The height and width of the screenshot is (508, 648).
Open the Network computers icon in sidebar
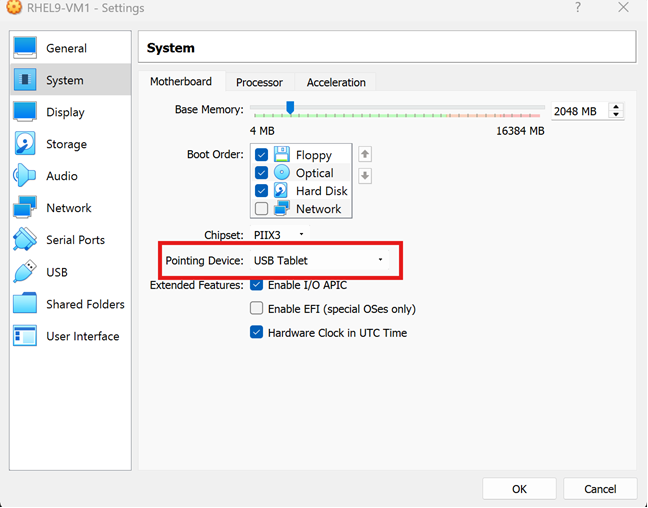(x=25, y=207)
